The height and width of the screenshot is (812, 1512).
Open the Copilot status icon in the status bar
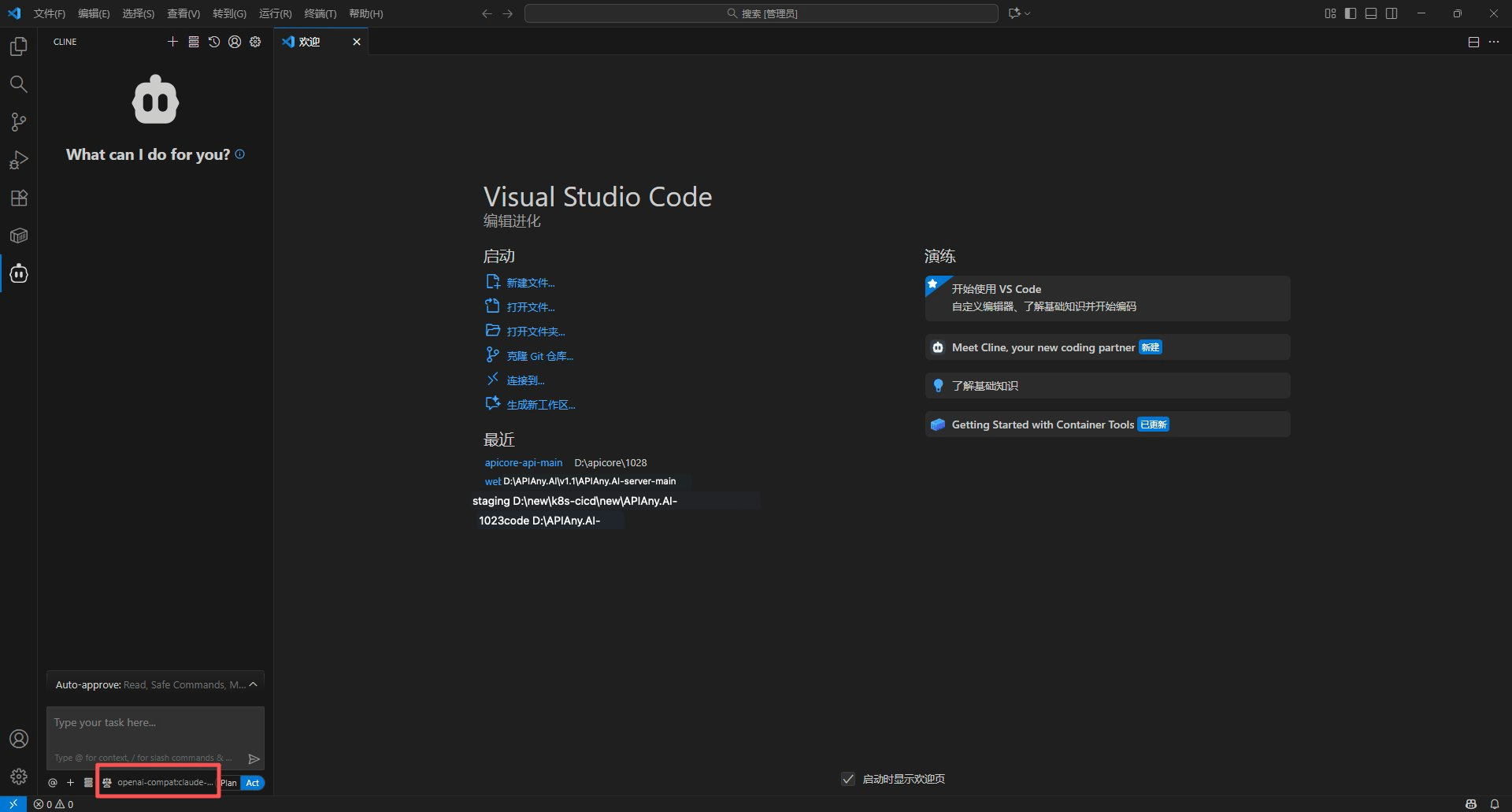pos(1471,804)
